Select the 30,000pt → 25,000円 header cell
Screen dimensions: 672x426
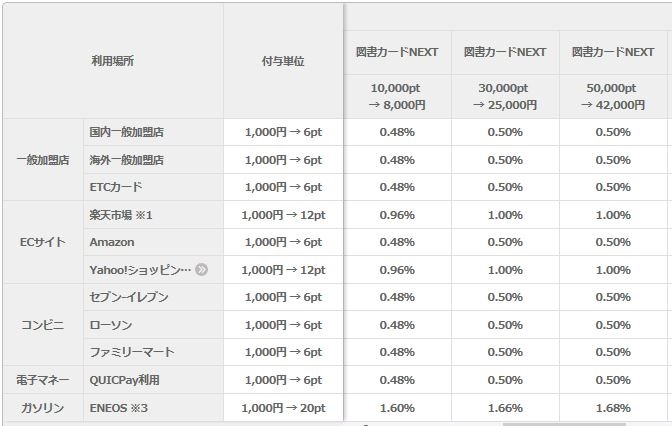[505, 96]
